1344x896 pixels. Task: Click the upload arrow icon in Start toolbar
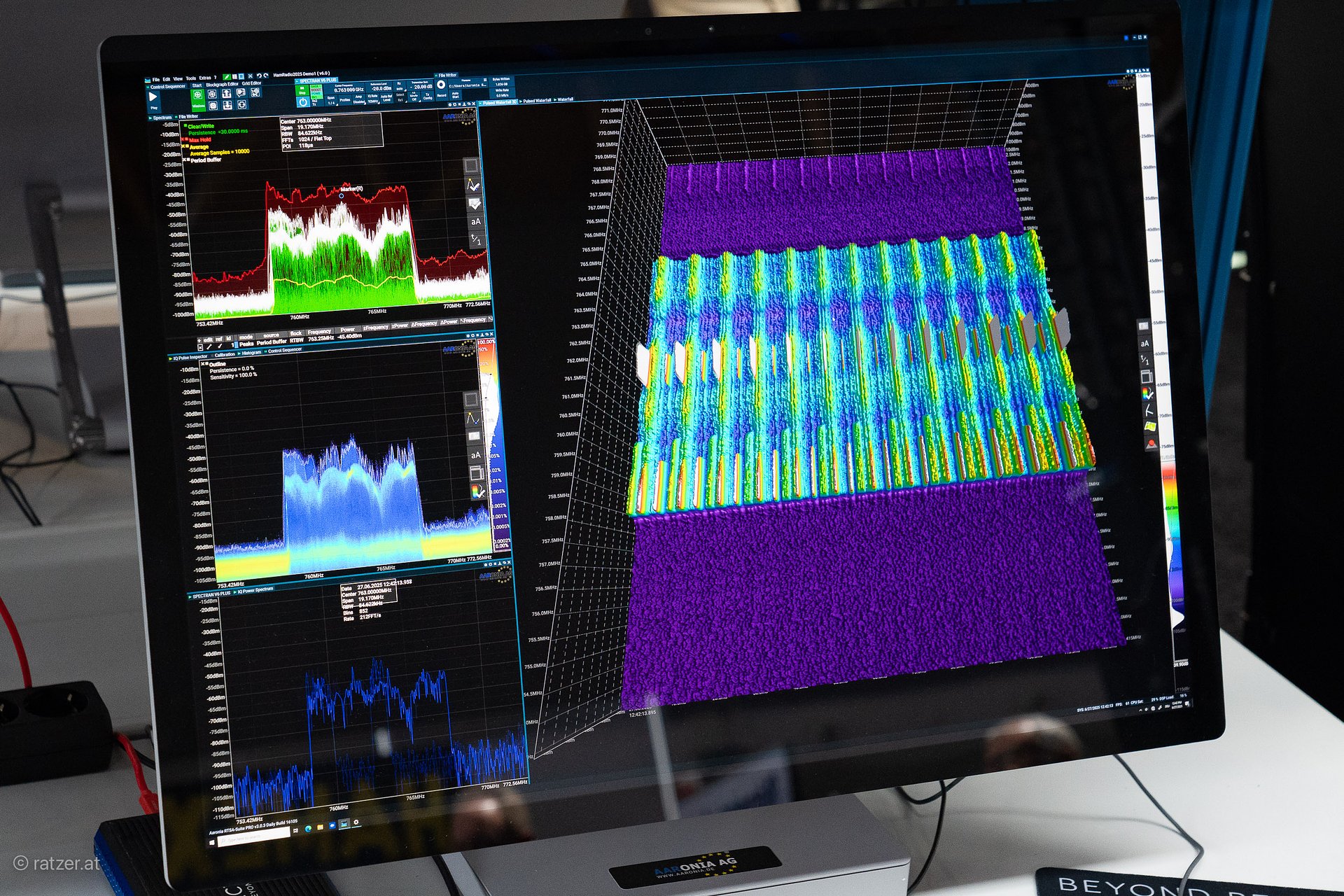(x=227, y=93)
